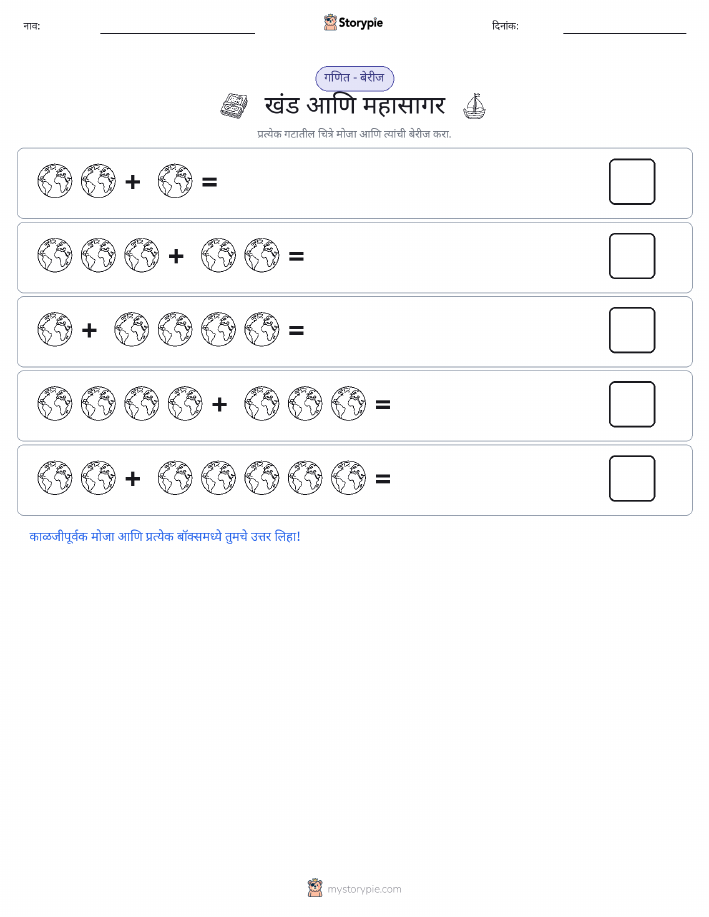This screenshot has width=709, height=917.
Task: Click the गणित - बेरीज tag pill
Action: [x=354, y=78]
